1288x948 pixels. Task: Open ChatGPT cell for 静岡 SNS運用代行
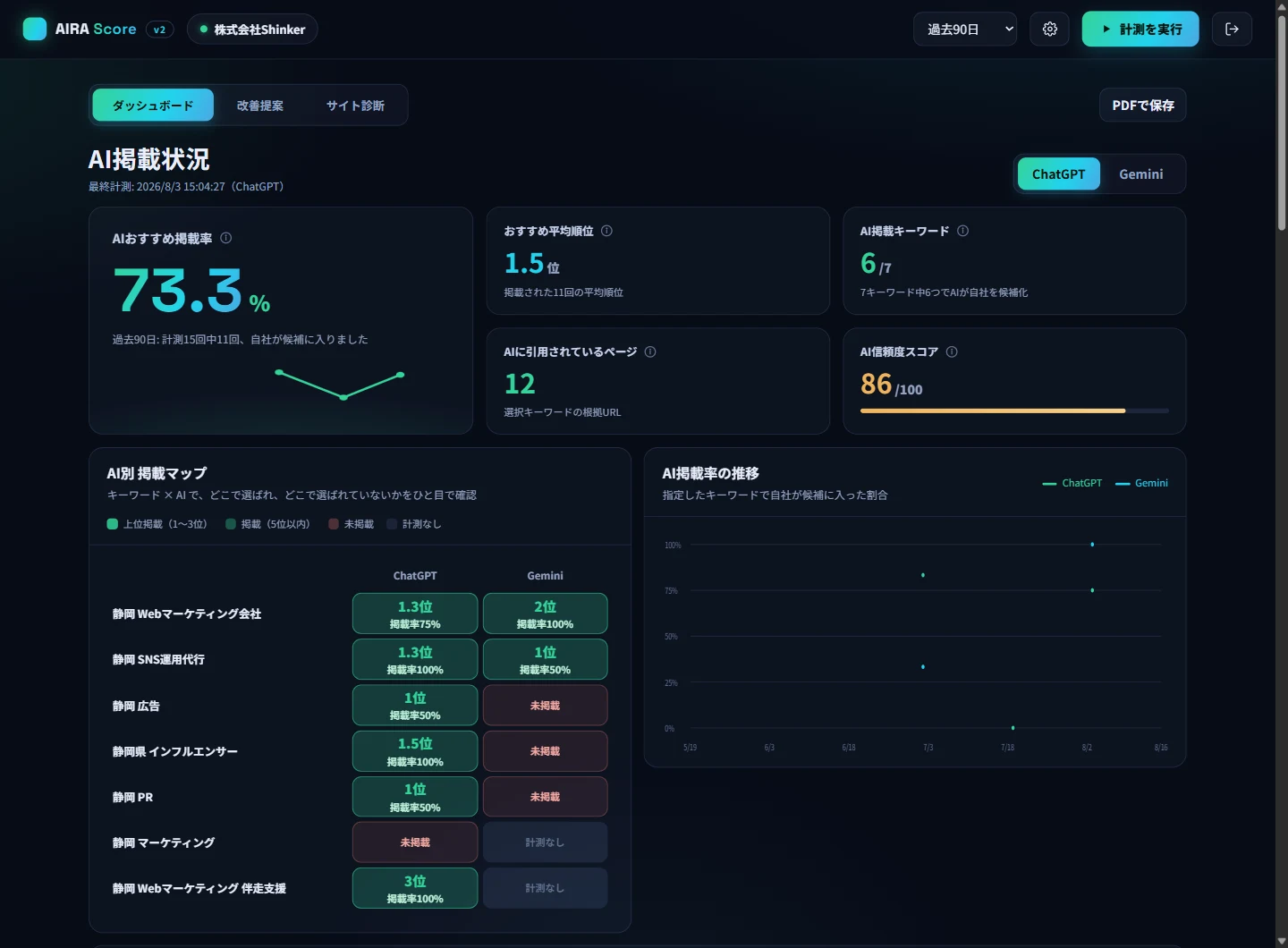(x=415, y=660)
